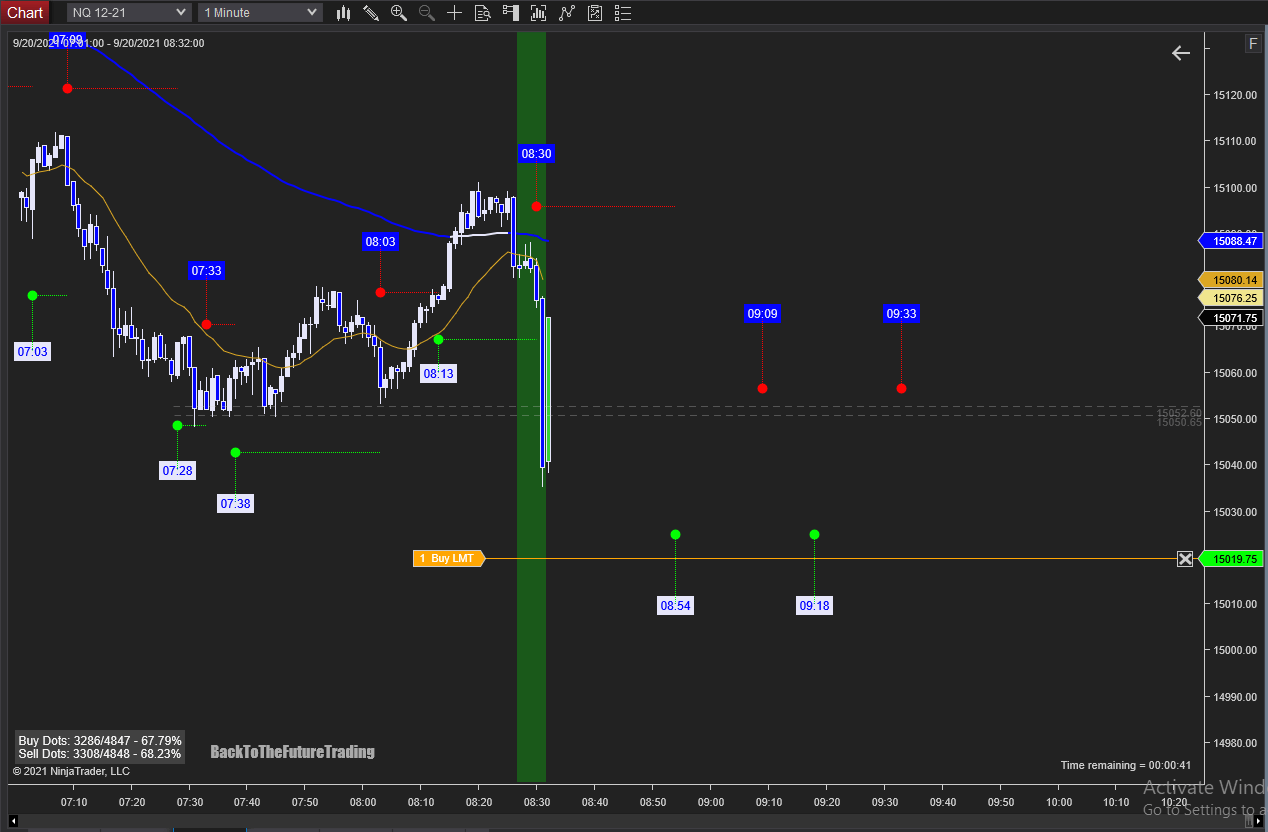Click the © 2021 NinjaTrader, LLC text
The image size is (1268, 832).
(x=71, y=772)
